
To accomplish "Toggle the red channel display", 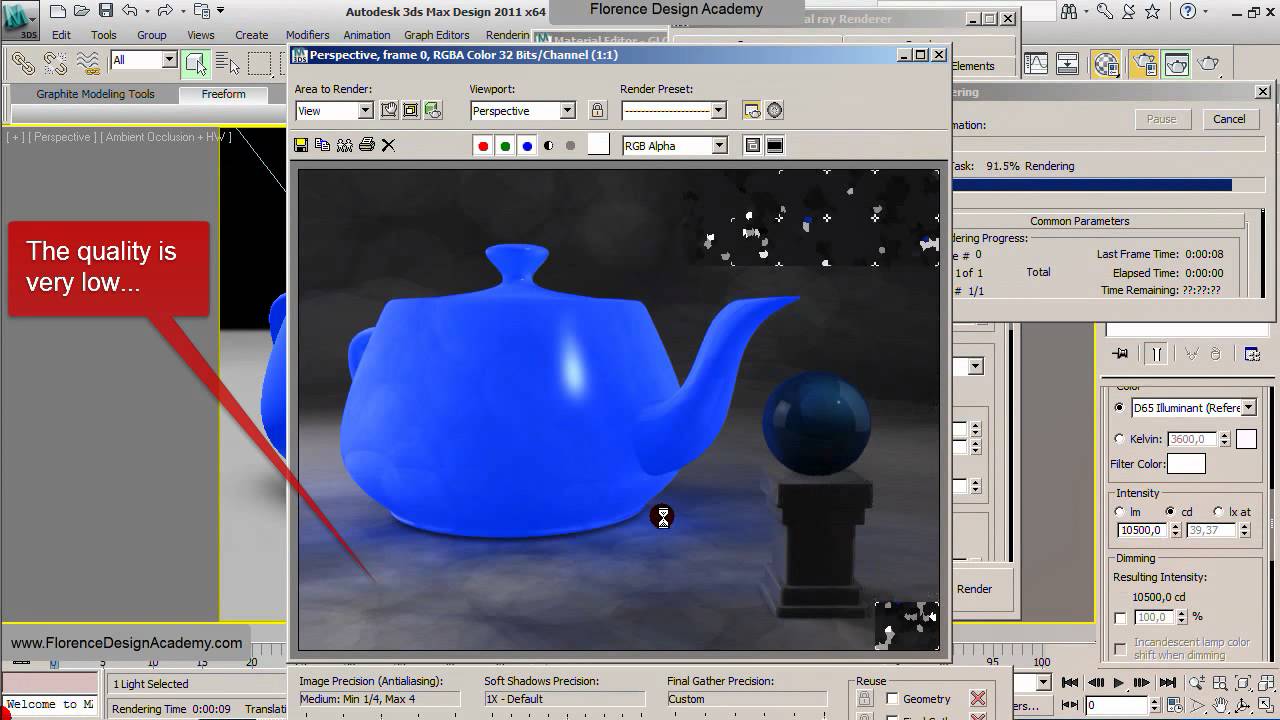I will click(x=483, y=146).
